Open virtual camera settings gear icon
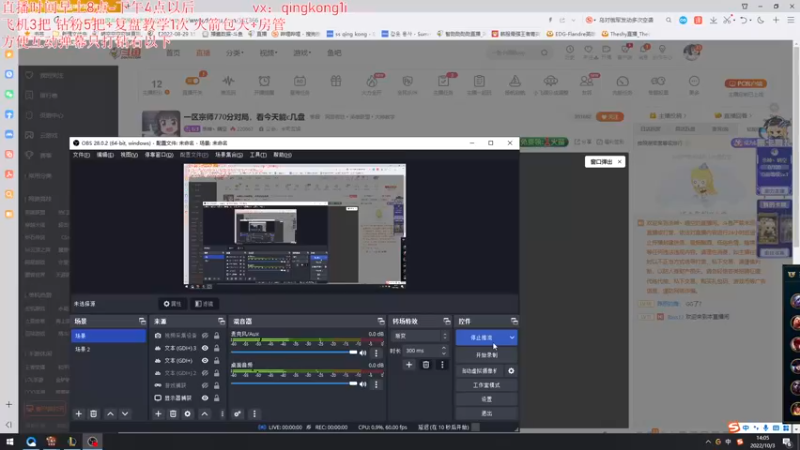Viewport: 800px width, 450px height. tap(511, 371)
